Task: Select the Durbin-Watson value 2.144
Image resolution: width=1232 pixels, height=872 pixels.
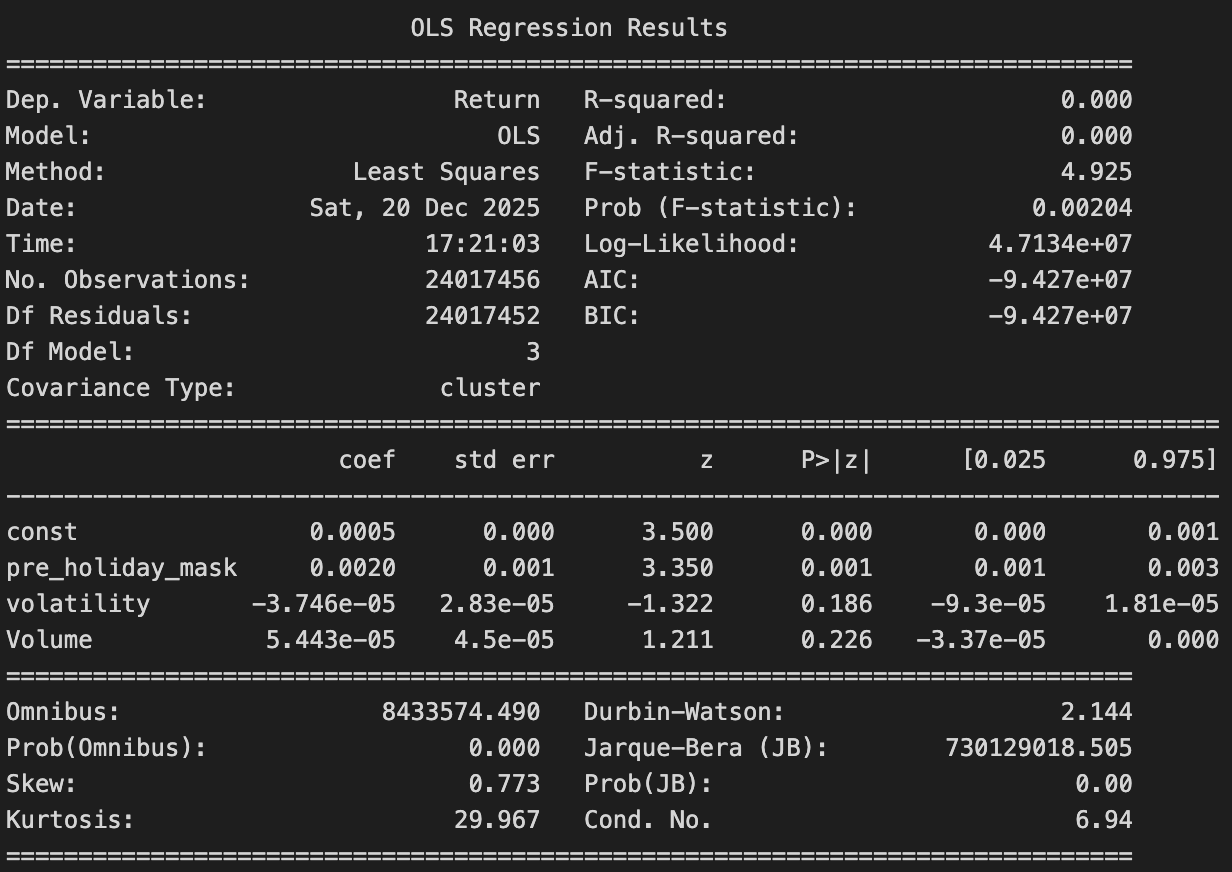Action: [x=1096, y=712]
